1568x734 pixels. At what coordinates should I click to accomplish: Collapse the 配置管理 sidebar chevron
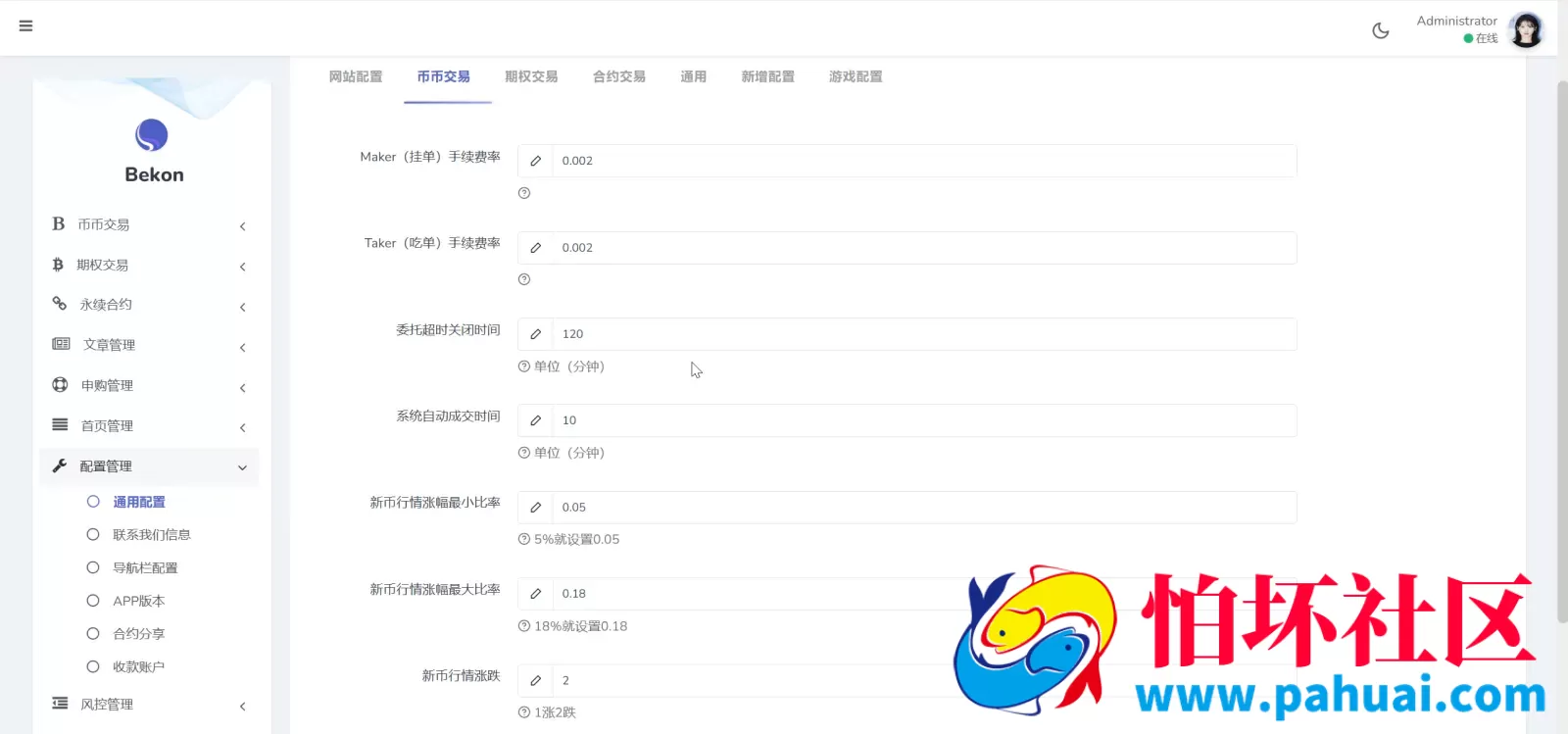242,467
